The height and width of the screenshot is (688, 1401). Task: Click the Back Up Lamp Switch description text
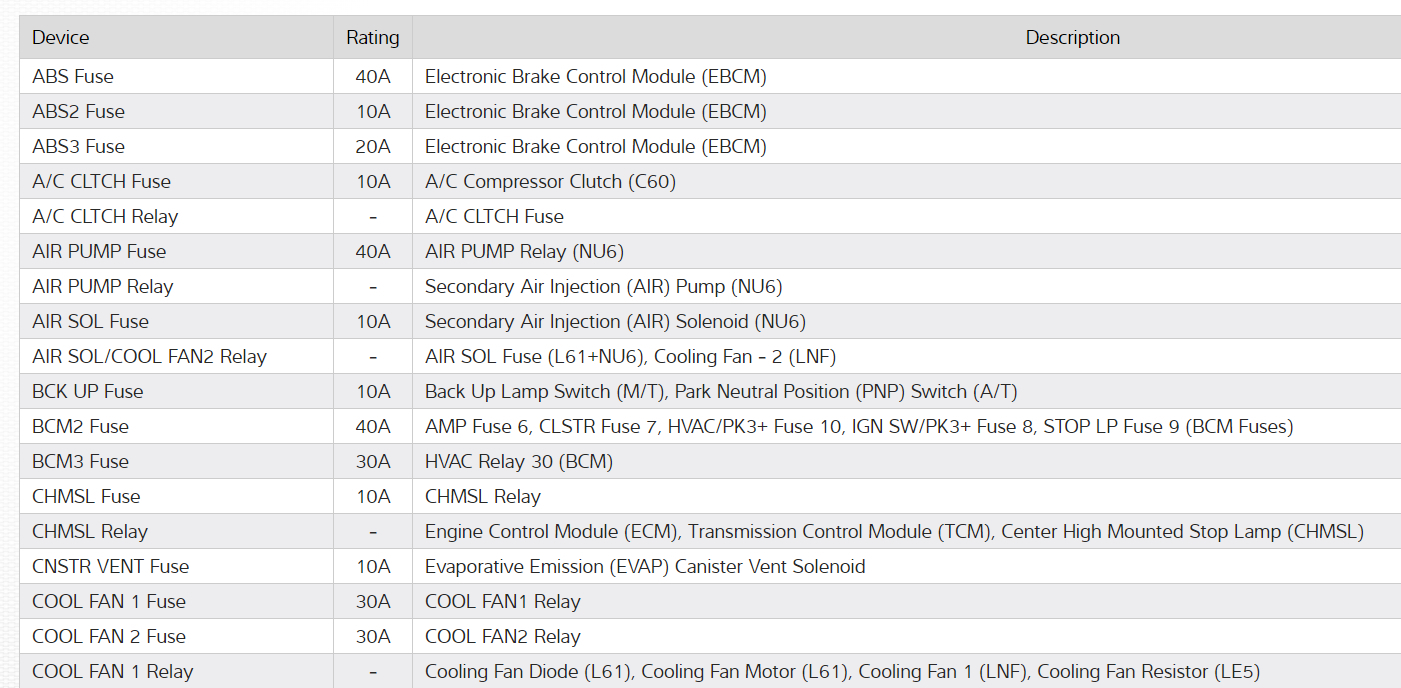[721, 391]
